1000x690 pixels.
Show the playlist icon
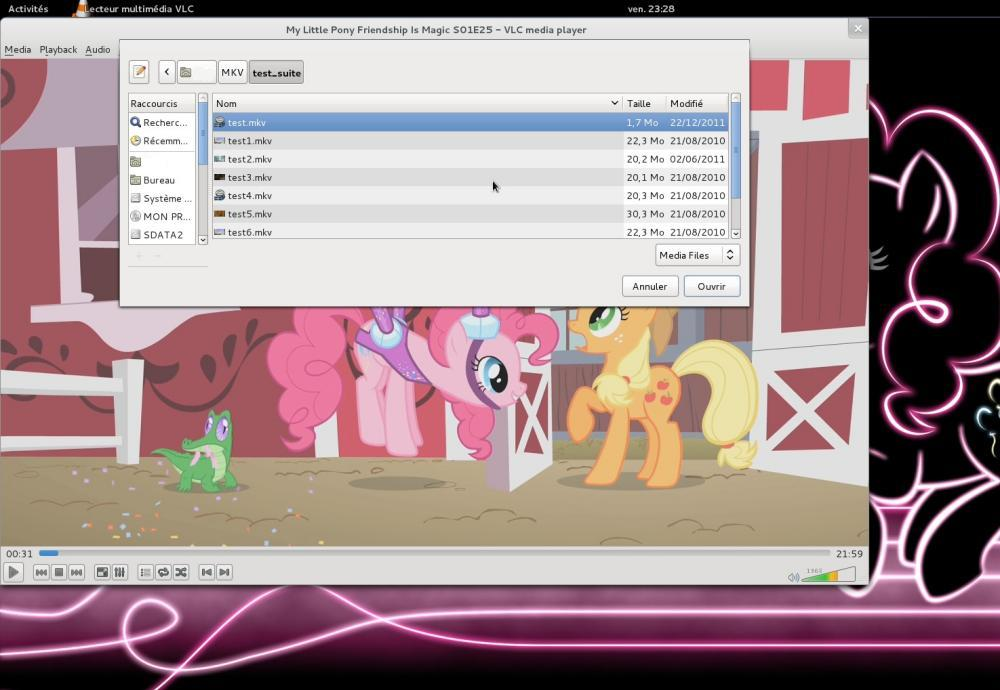[x=145, y=572]
